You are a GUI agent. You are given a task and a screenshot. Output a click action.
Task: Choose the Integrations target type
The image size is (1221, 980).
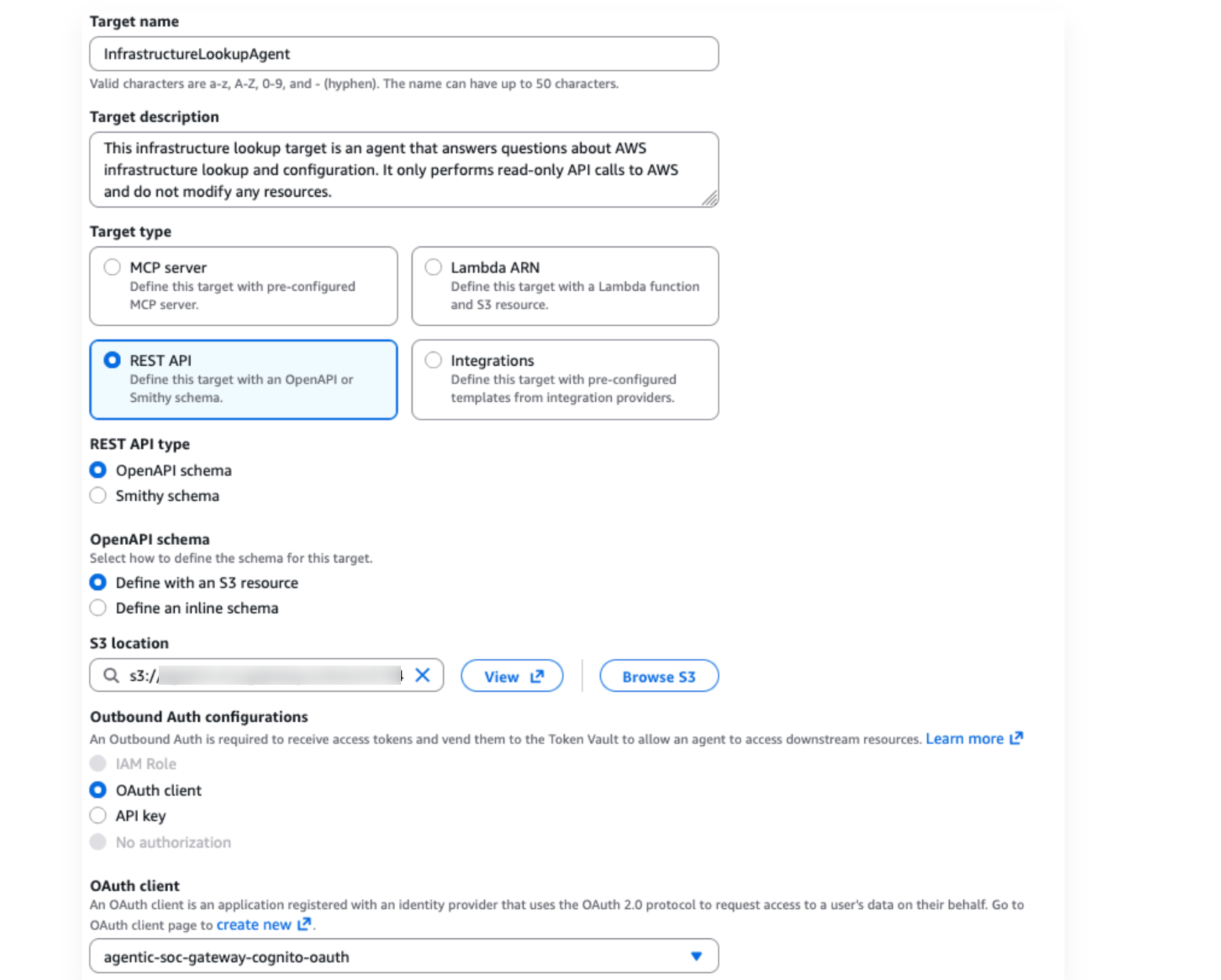click(x=433, y=360)
